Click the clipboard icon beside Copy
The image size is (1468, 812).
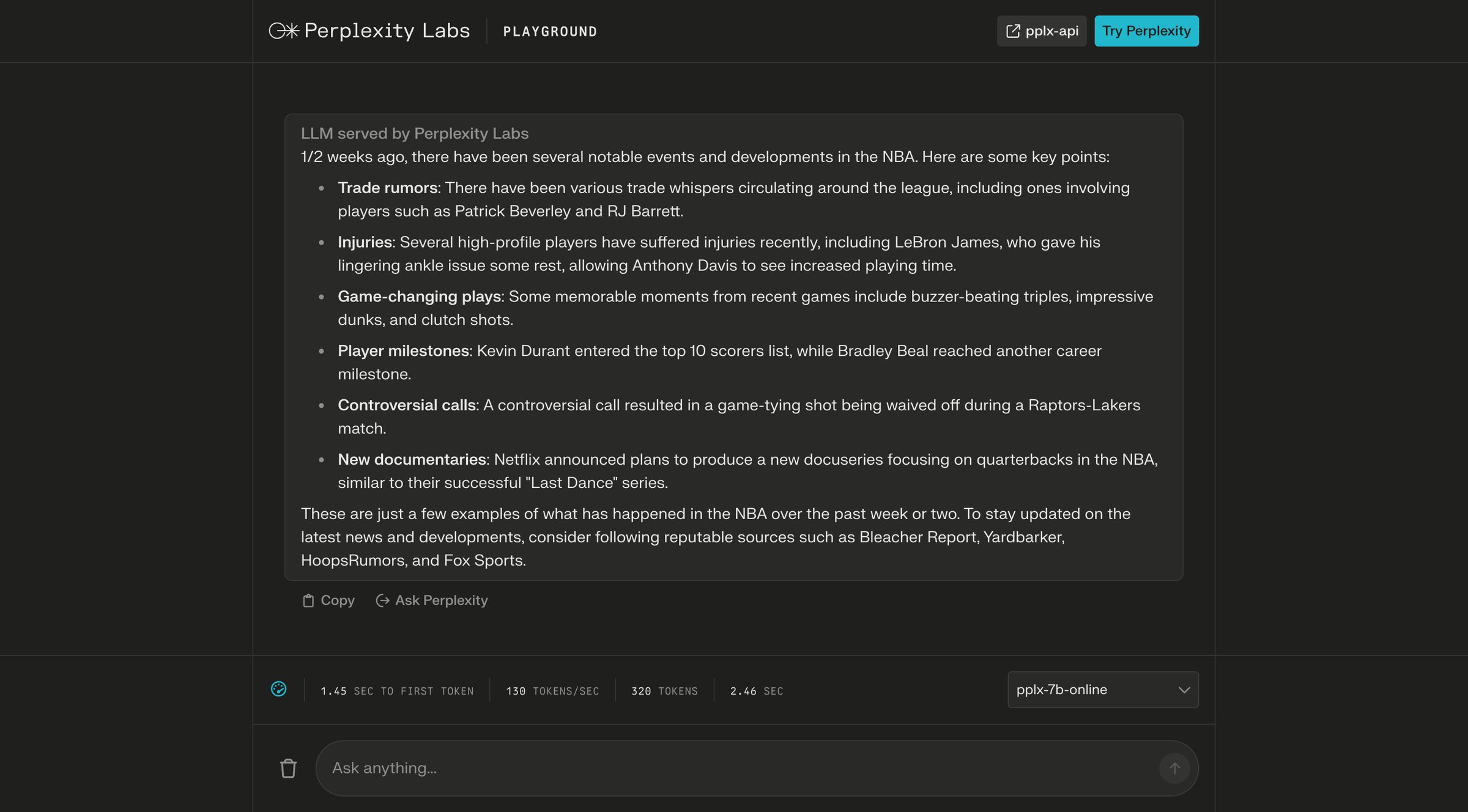coord(308,600)
